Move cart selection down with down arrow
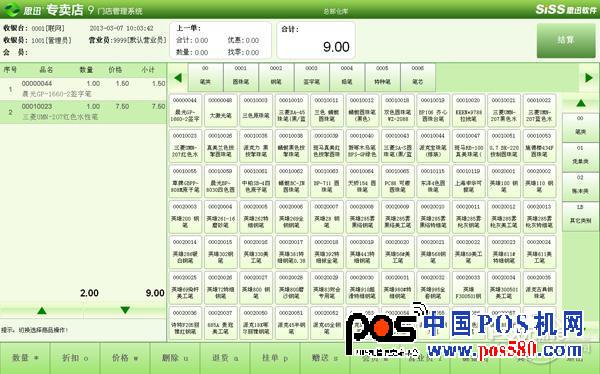 [125, 310]
